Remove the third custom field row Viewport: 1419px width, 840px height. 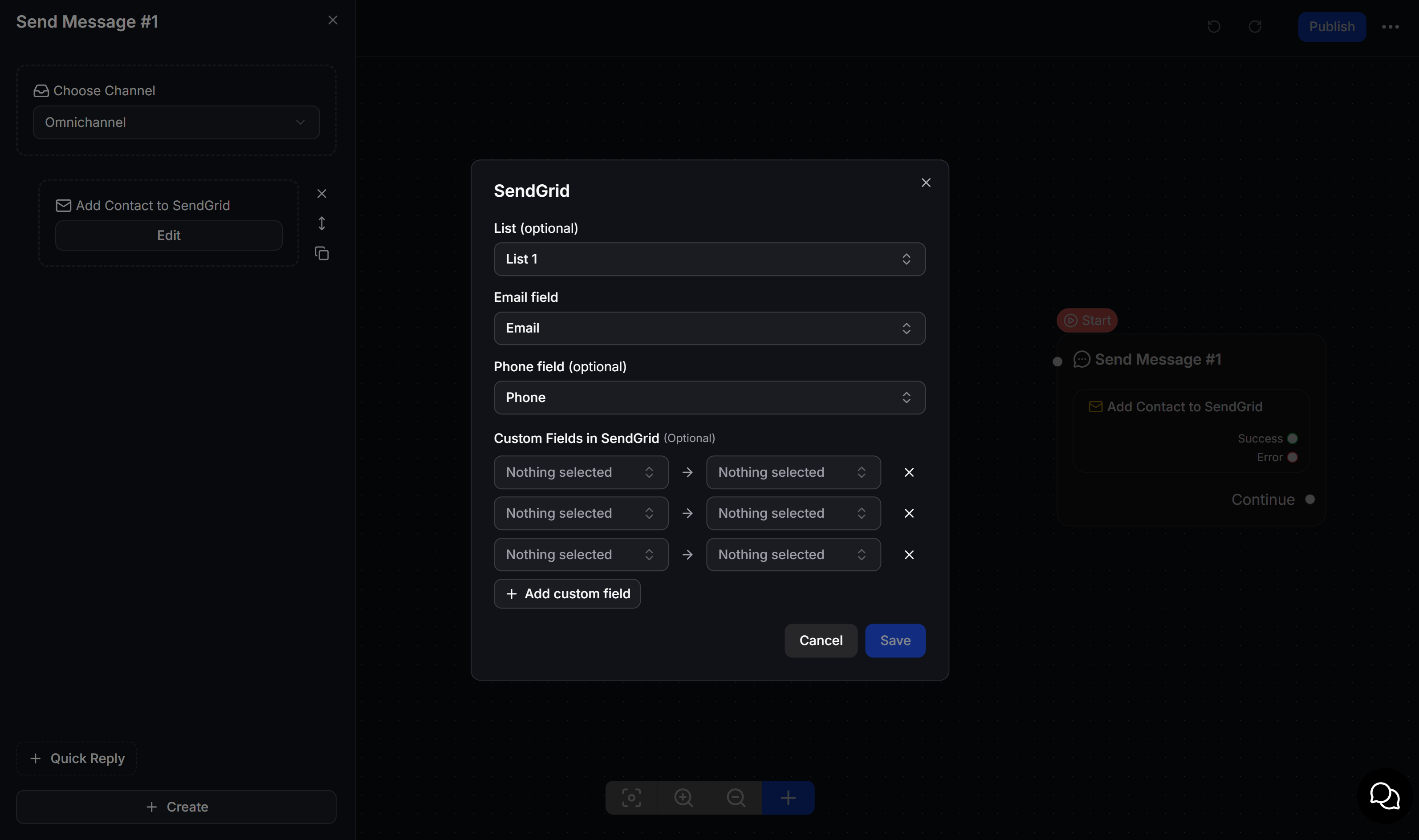[909, 555]
